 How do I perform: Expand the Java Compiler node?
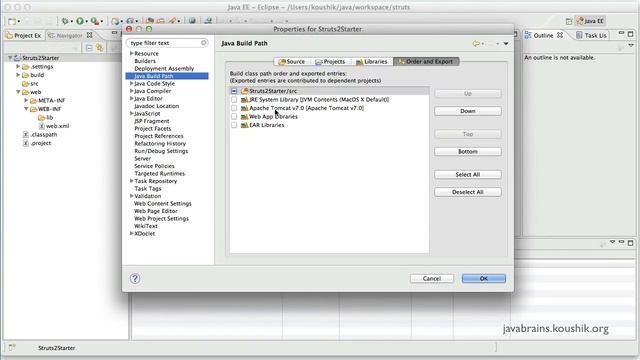click(x=131, y=91)
